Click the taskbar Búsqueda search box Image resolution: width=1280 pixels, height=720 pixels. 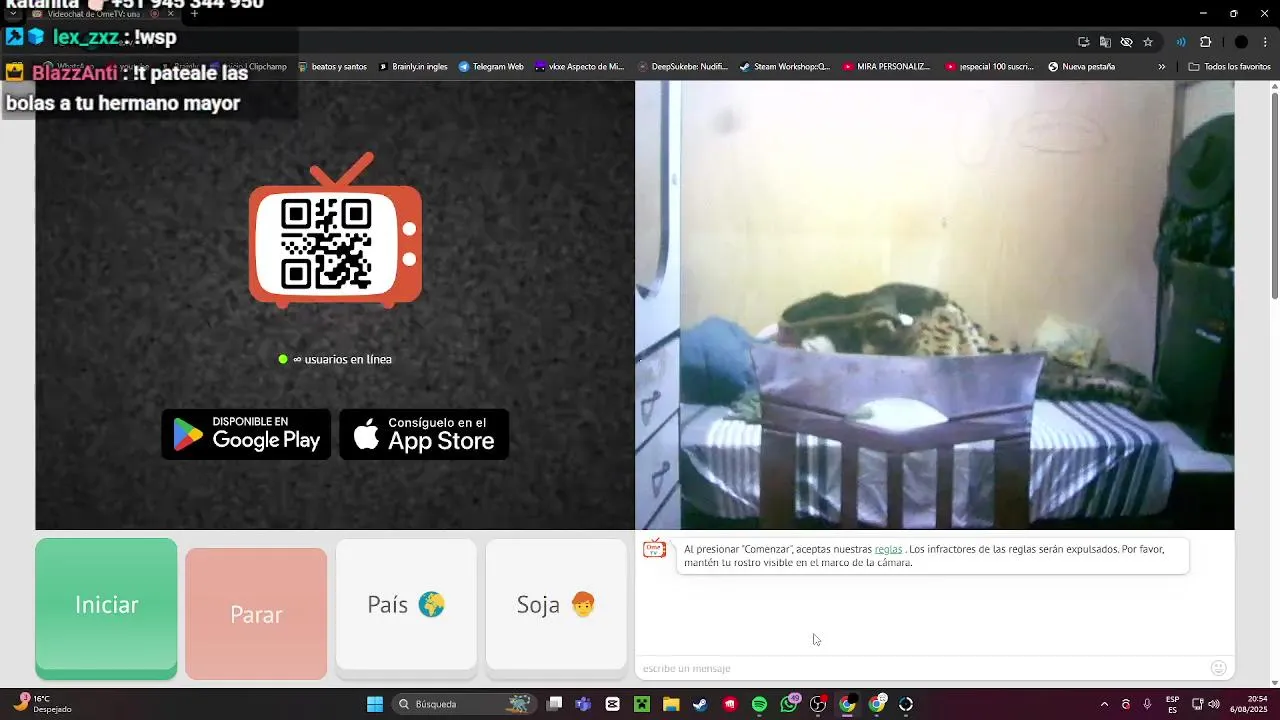[464, 704]
